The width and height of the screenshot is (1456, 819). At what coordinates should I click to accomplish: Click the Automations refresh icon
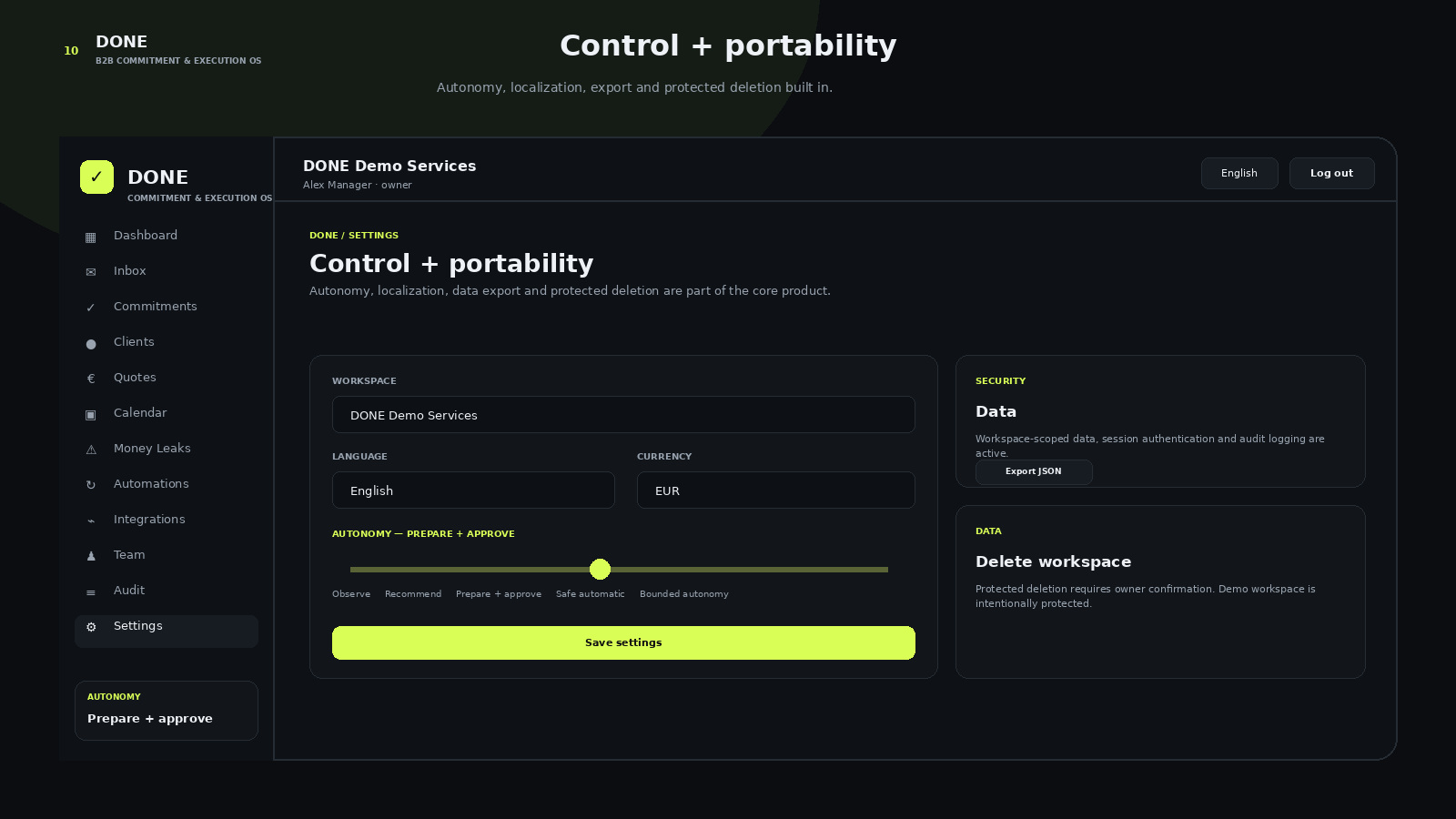click(x=91, y=485)
